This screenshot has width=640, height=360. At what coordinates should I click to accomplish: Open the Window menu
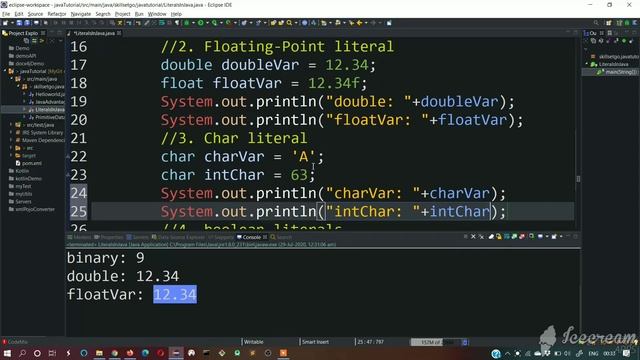coord(157,14)
